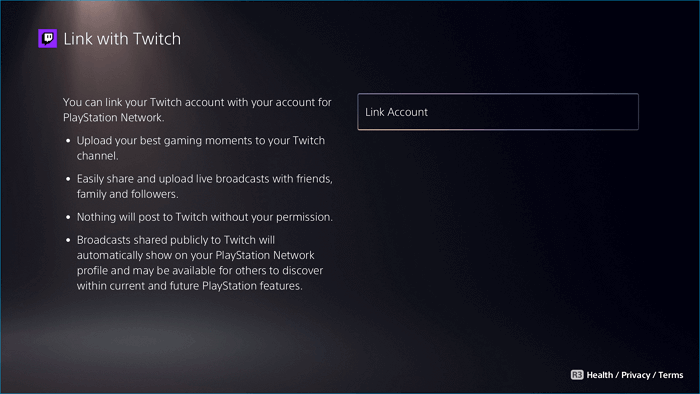Click the Link with Twitch heading

click(122, 39)
